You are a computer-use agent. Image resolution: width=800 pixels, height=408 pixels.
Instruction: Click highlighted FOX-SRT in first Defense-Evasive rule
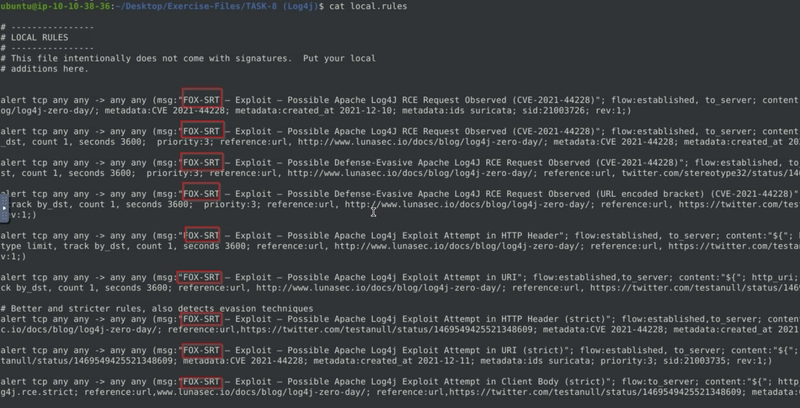[x=202, y=163]
